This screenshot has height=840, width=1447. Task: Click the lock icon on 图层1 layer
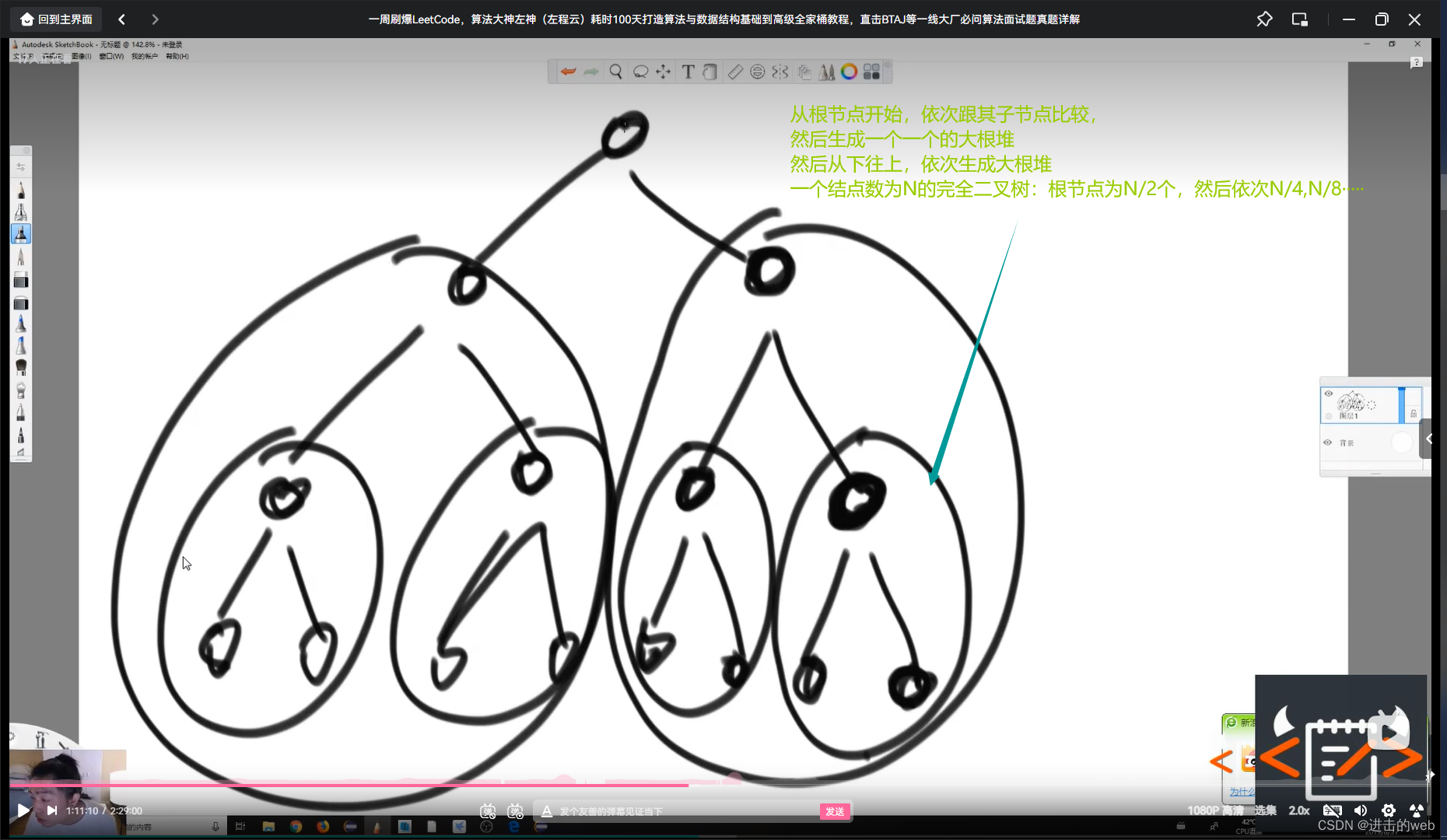coord(1414,413)
